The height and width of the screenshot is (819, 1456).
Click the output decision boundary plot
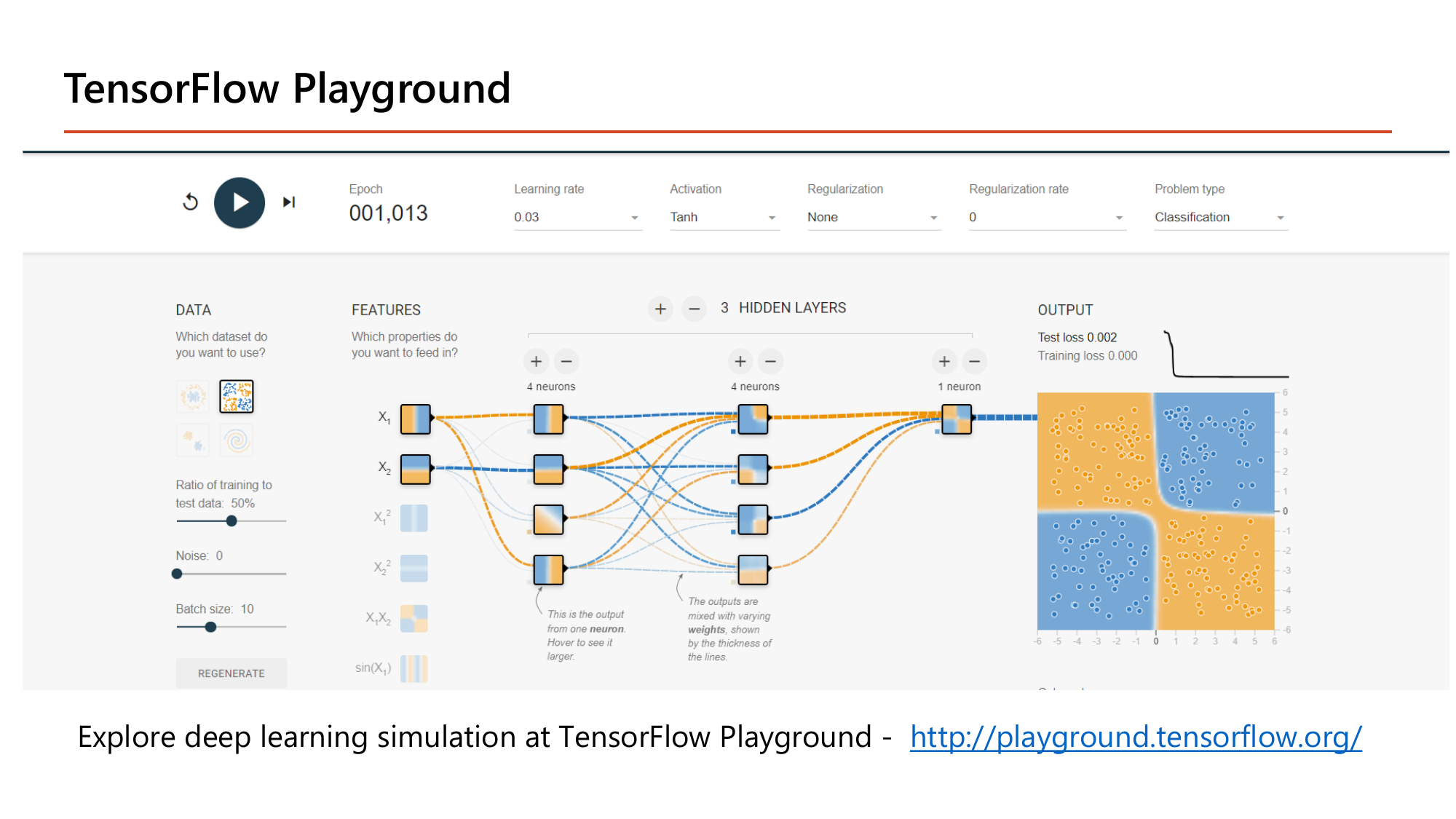pos(1156,511)
